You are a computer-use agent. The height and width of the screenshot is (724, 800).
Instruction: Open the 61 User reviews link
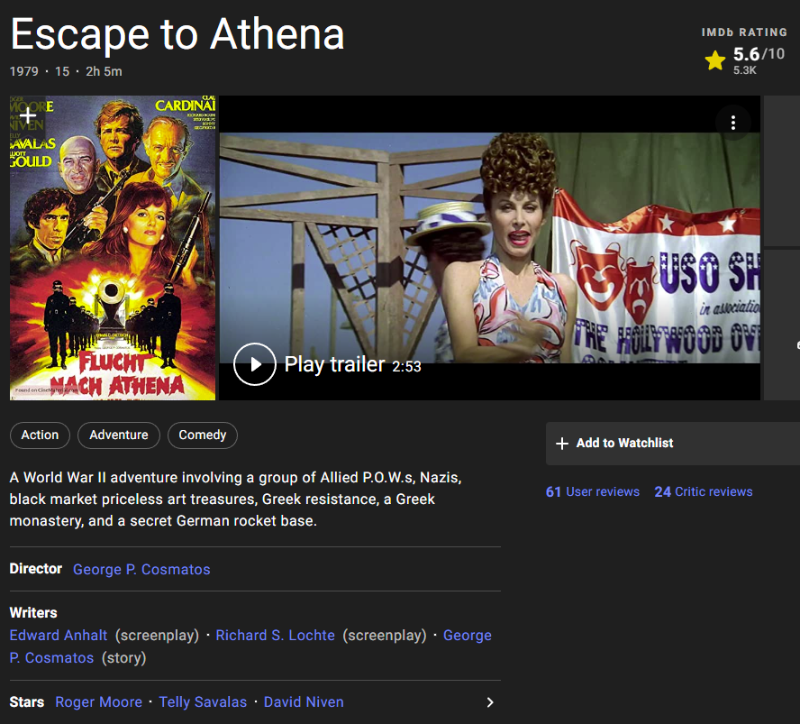point(592,492)
